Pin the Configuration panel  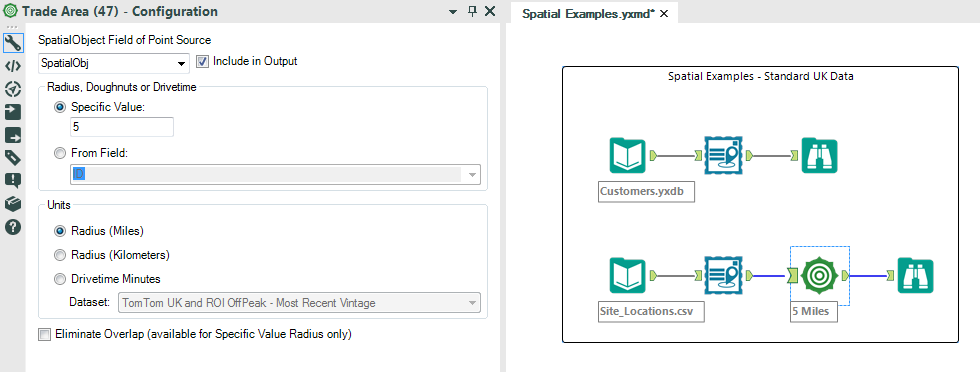coord(472,11)
